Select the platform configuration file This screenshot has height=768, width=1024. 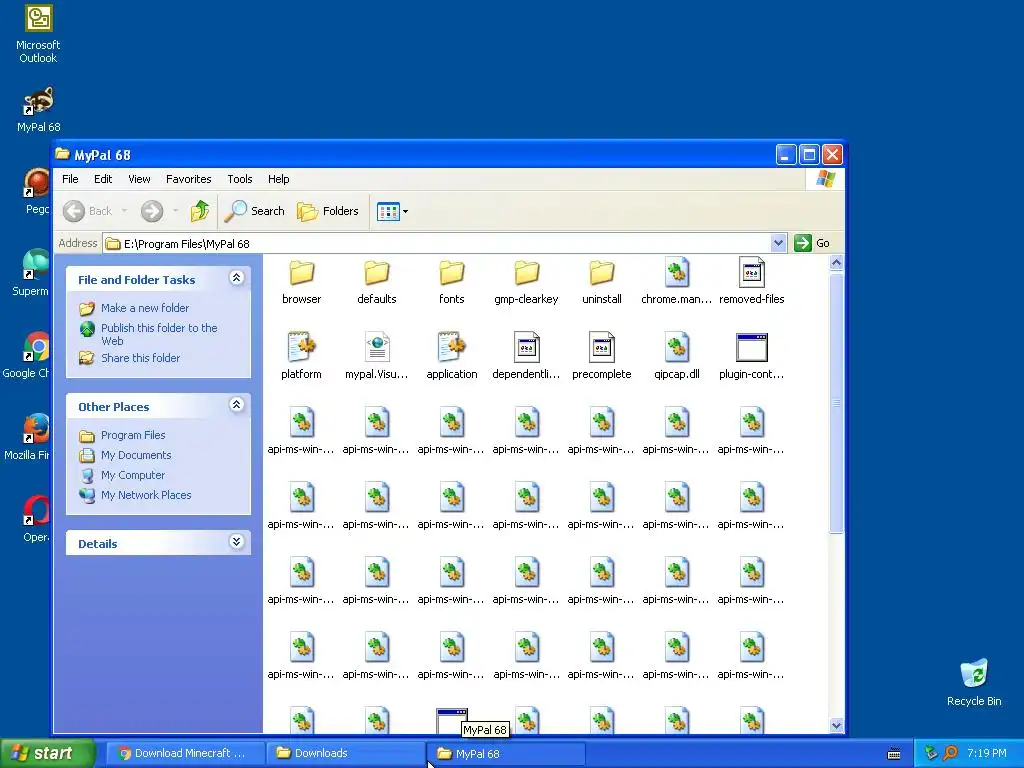point(301,357)
